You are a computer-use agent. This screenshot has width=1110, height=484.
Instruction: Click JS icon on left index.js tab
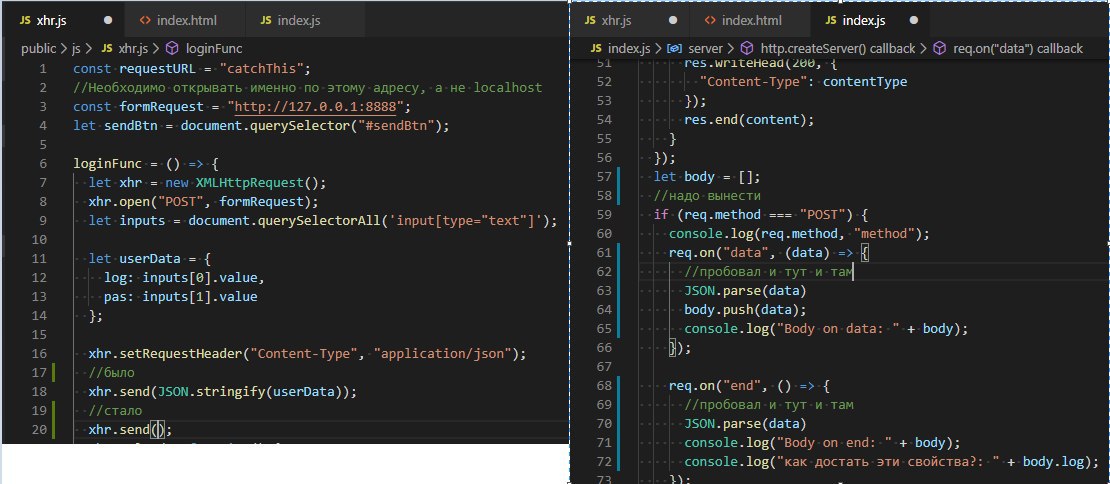[266, 21]
